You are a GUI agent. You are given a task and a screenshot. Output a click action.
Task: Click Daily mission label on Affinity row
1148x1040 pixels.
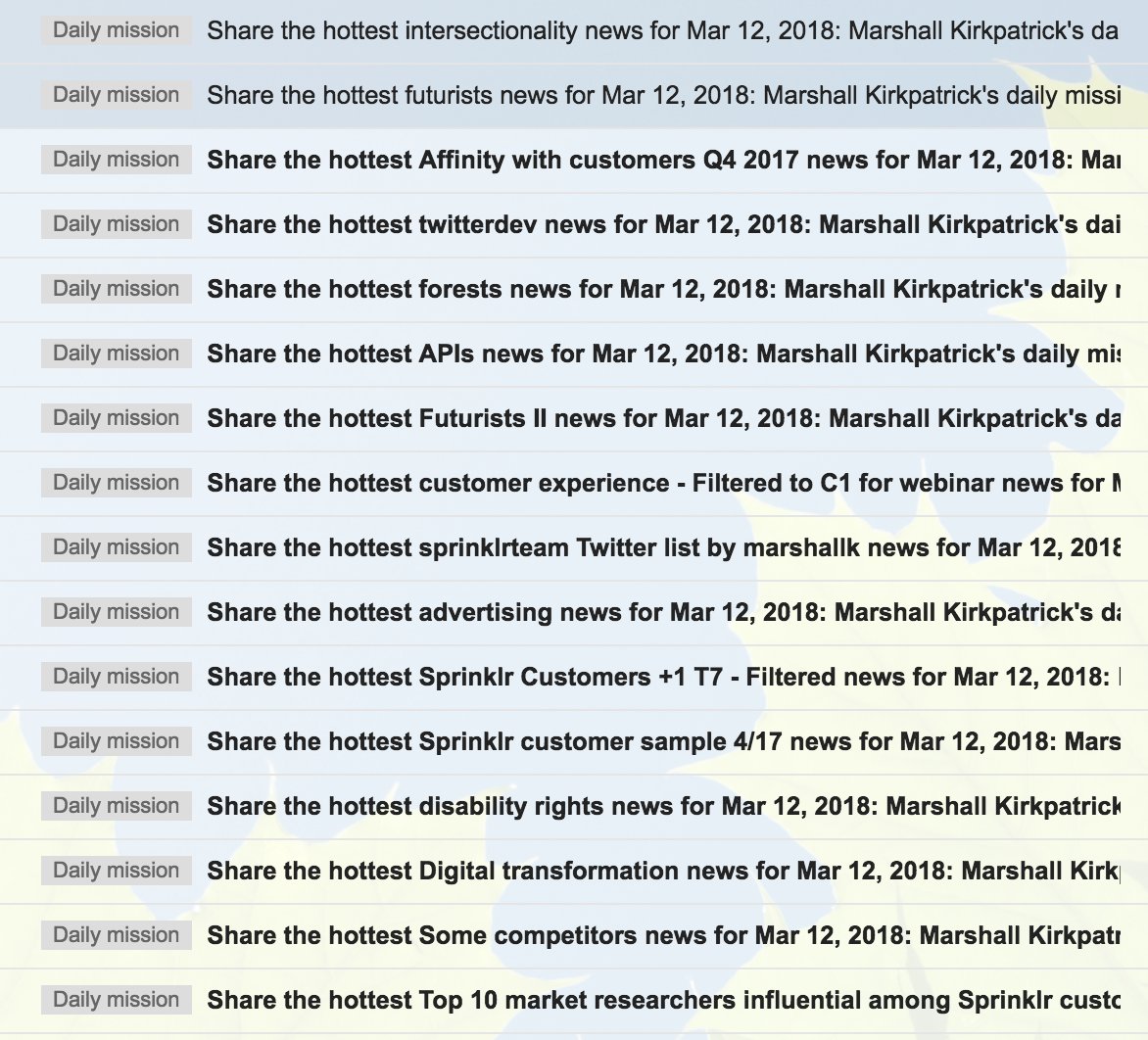click(x=117, y=160)
